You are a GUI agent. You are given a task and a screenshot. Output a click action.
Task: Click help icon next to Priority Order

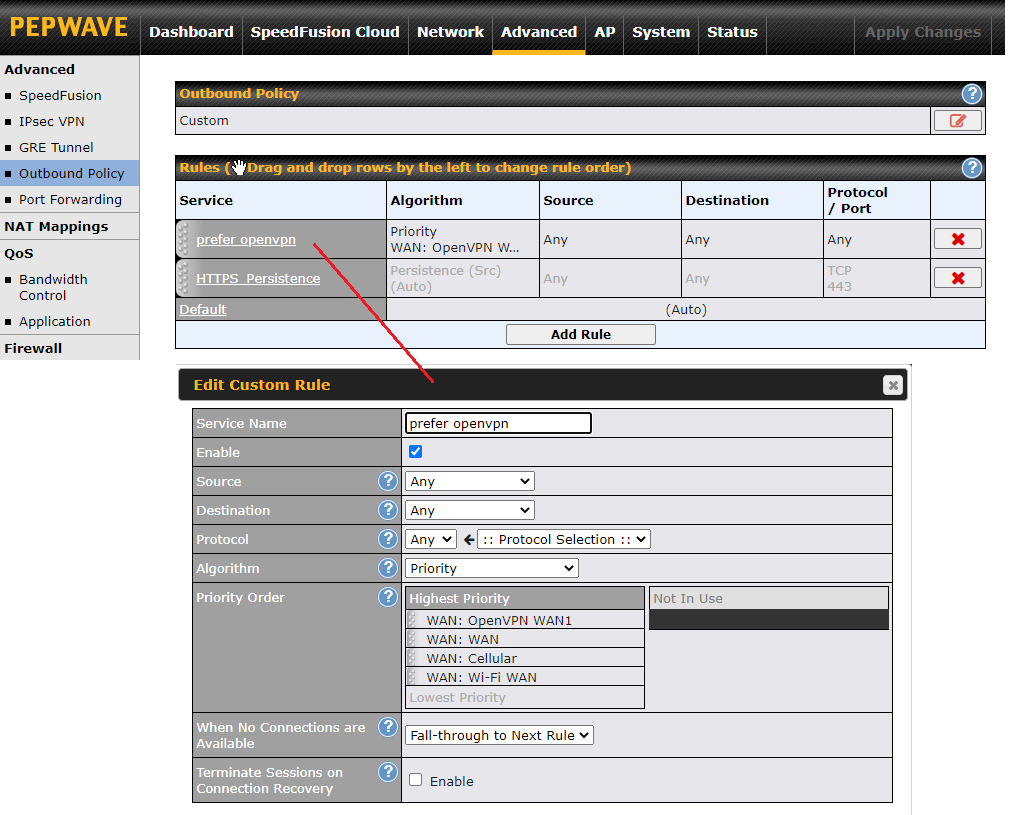click(388, 597)
